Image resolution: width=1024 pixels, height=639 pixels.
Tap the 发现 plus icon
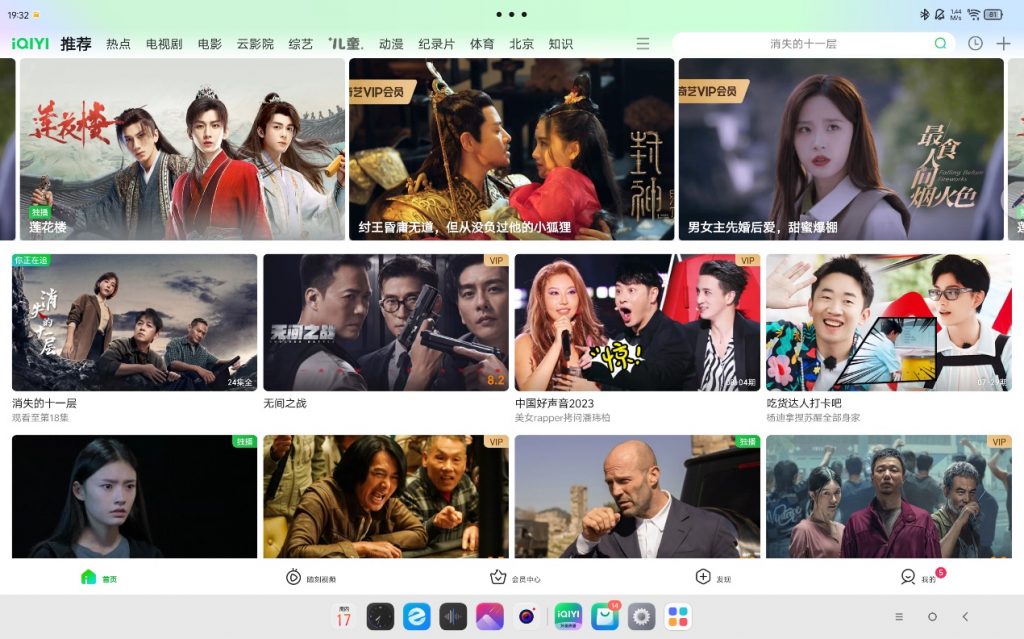coord(702,576)
